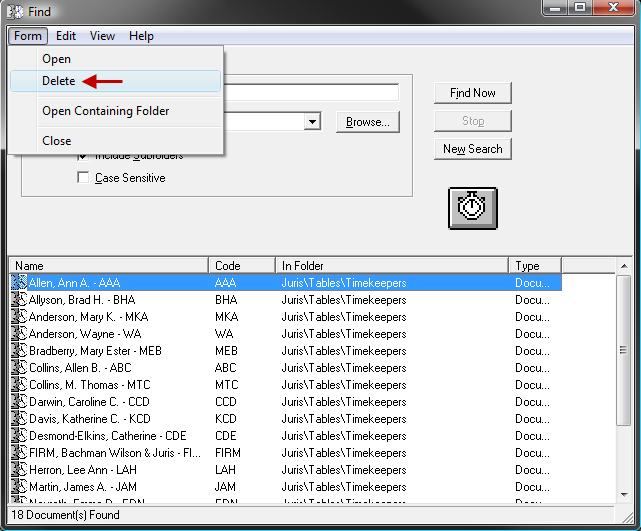Sort results by the Name column header
This screenshot has width=641, height=531.
tap(109, 266)
